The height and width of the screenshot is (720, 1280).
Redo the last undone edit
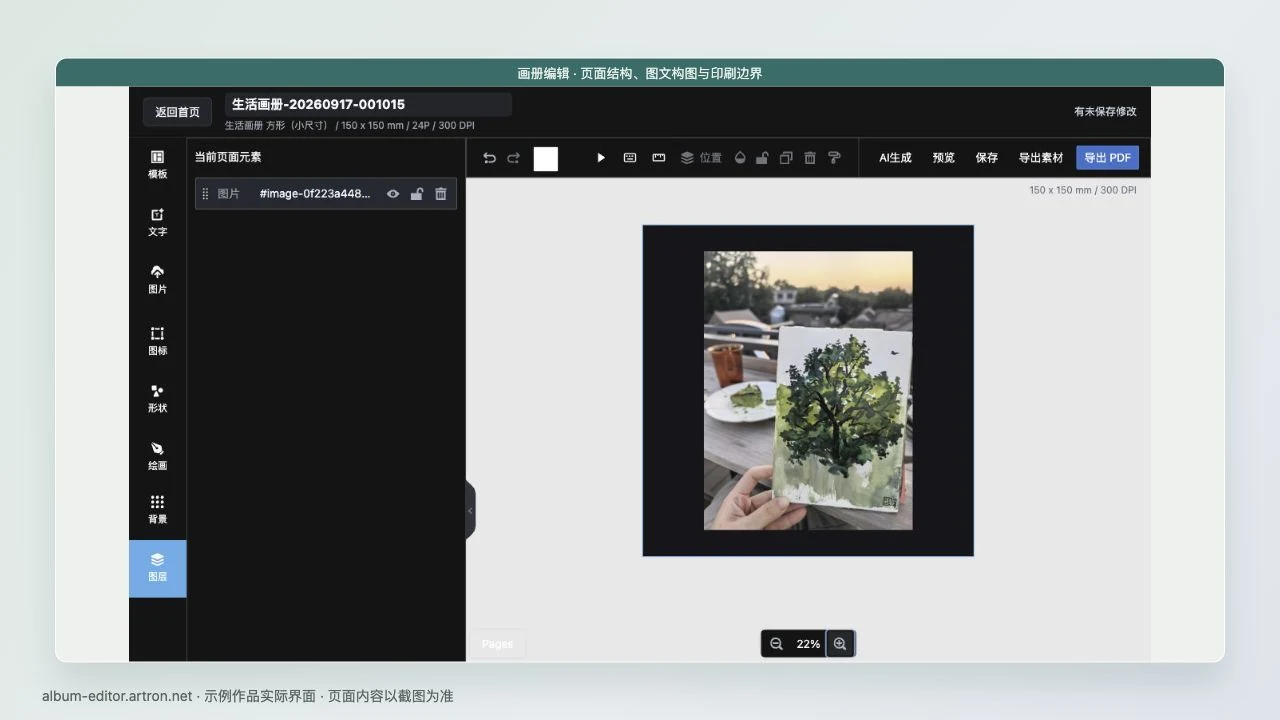(x=514, y=158)
